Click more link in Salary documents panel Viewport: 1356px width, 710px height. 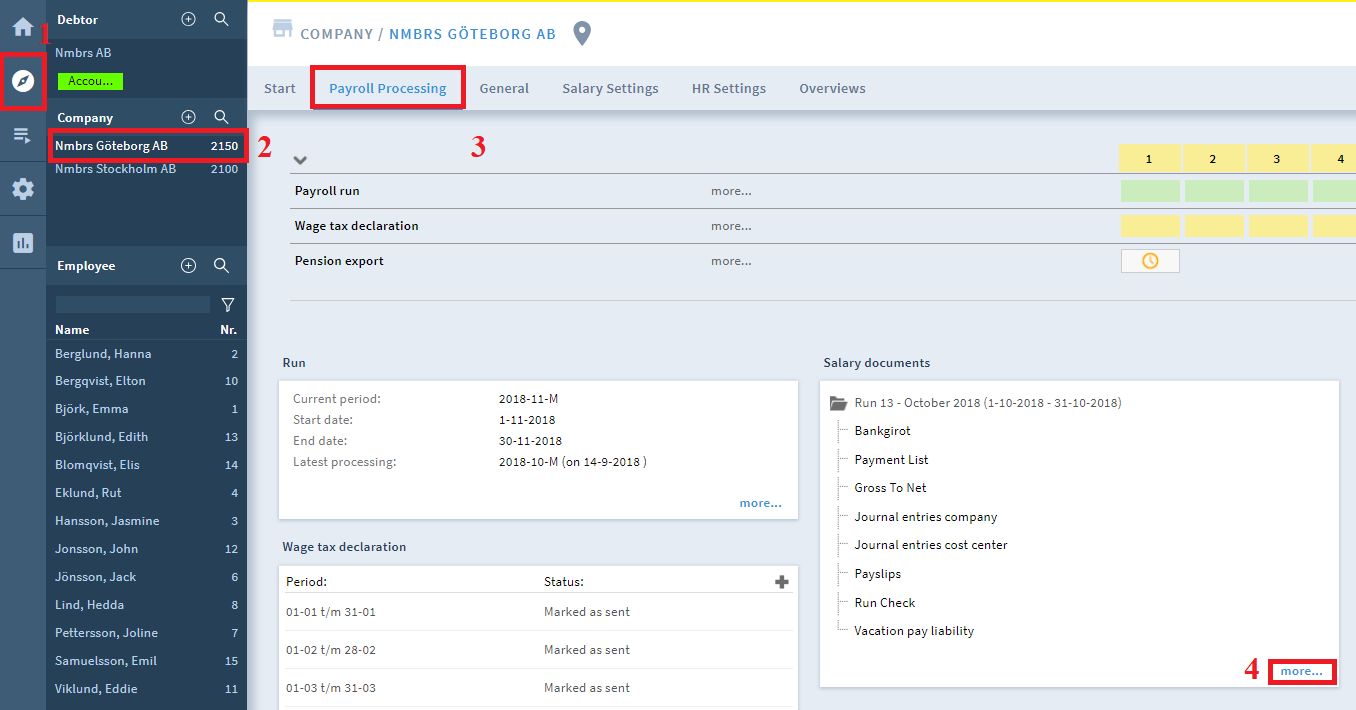[x=1301, y=671]
